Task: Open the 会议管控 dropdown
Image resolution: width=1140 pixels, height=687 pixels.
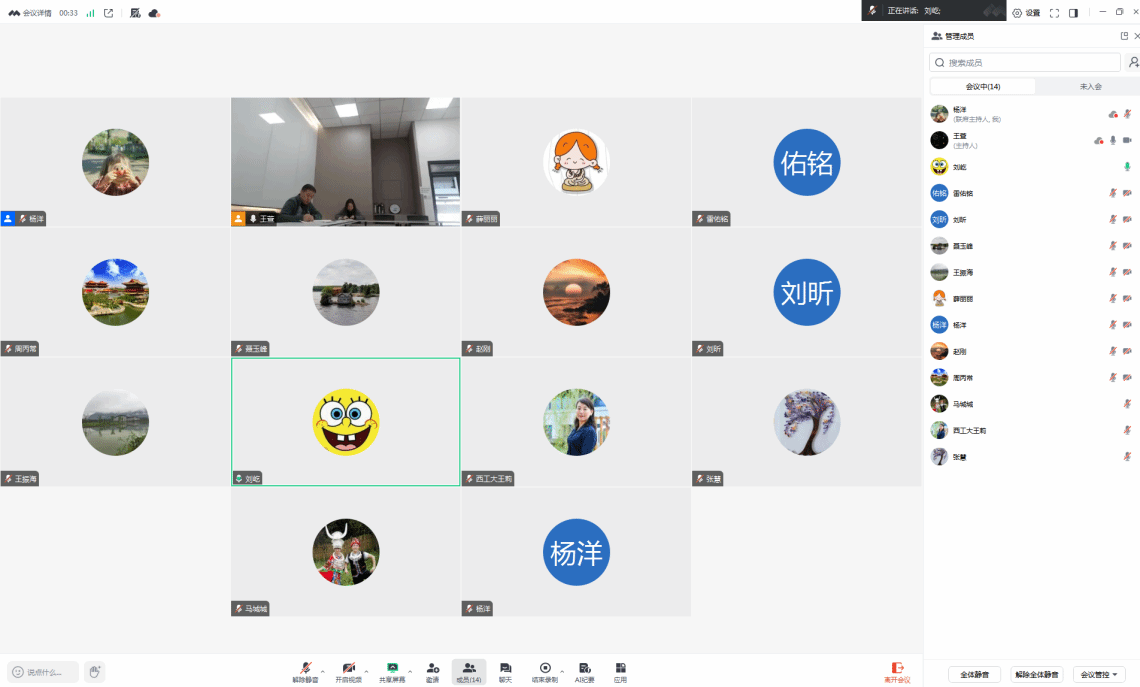Action: pos(1099,675)
